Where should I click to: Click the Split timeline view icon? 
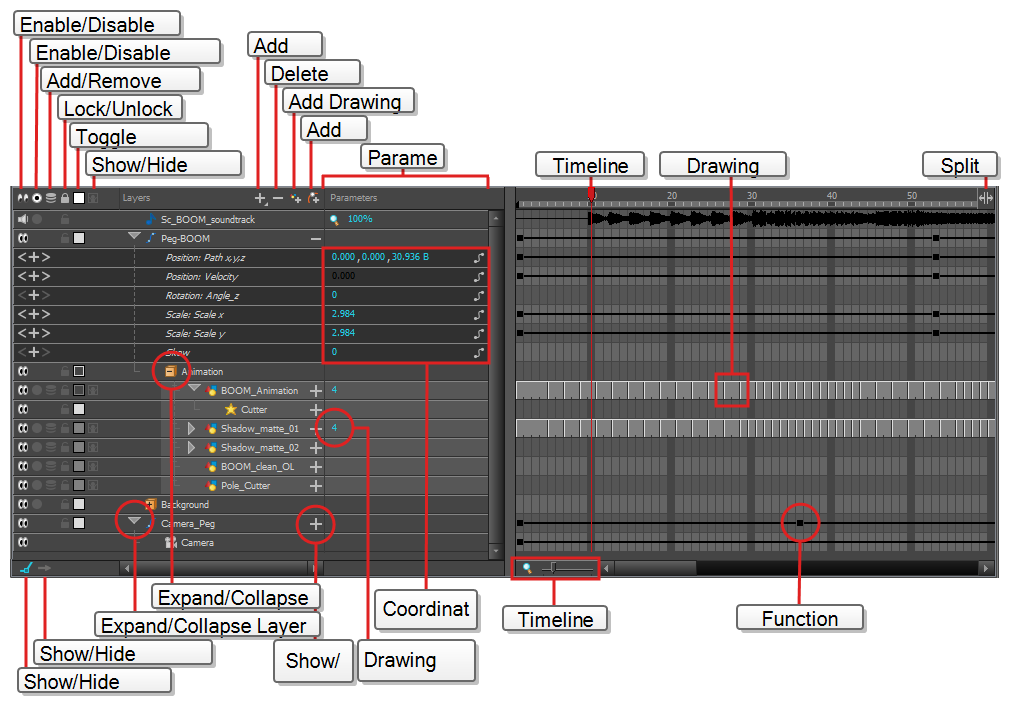point(986,198)
